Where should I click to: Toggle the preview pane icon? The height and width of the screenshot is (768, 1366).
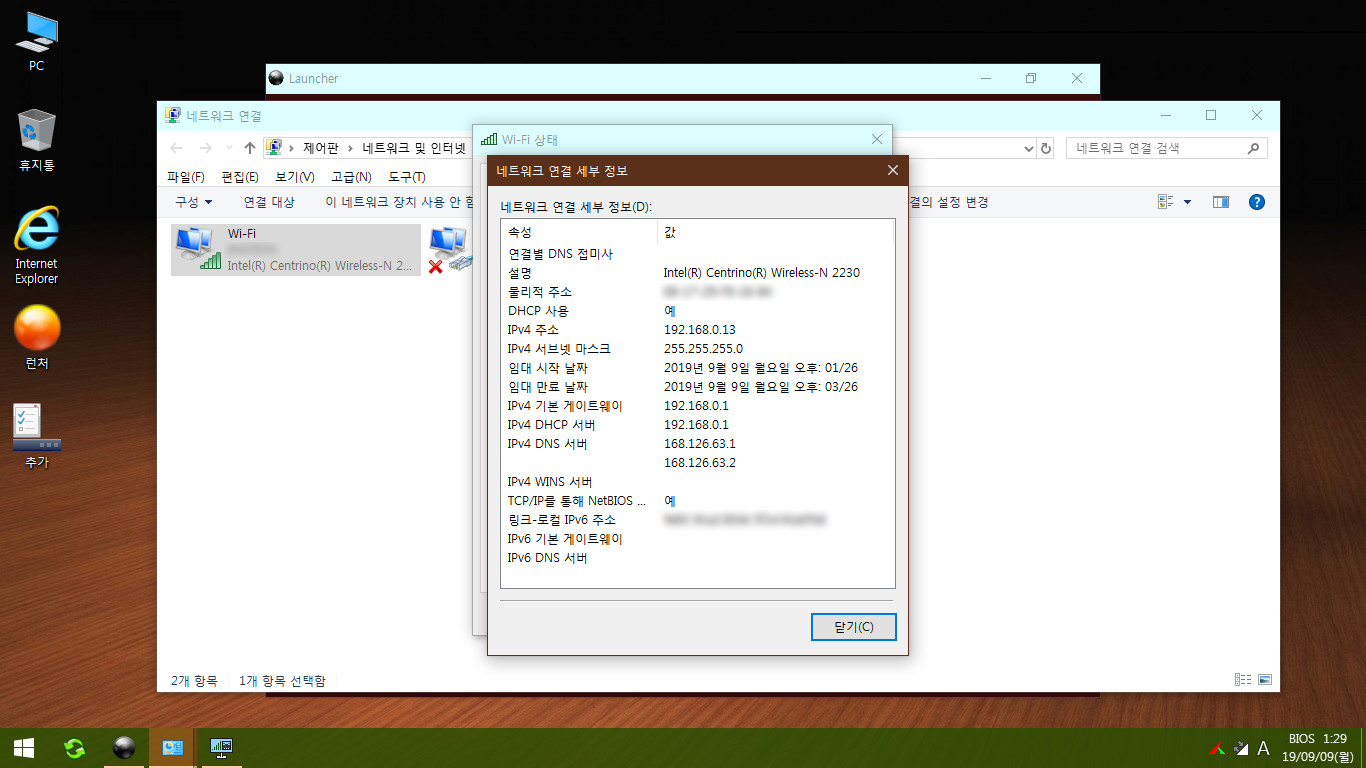click(x=1220, y=202)
